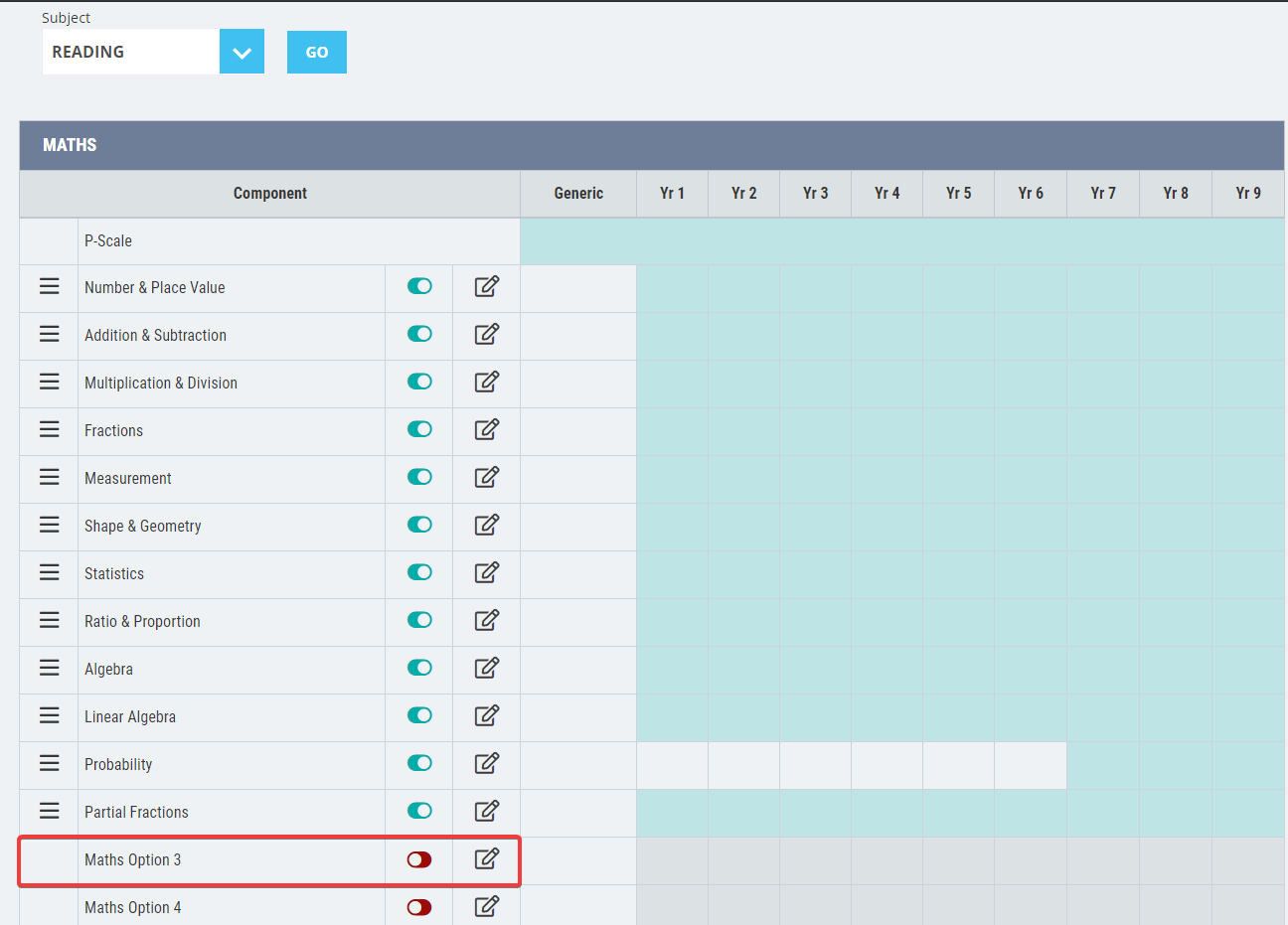Toggle the Partial Fractions switch

coord(419,811)
